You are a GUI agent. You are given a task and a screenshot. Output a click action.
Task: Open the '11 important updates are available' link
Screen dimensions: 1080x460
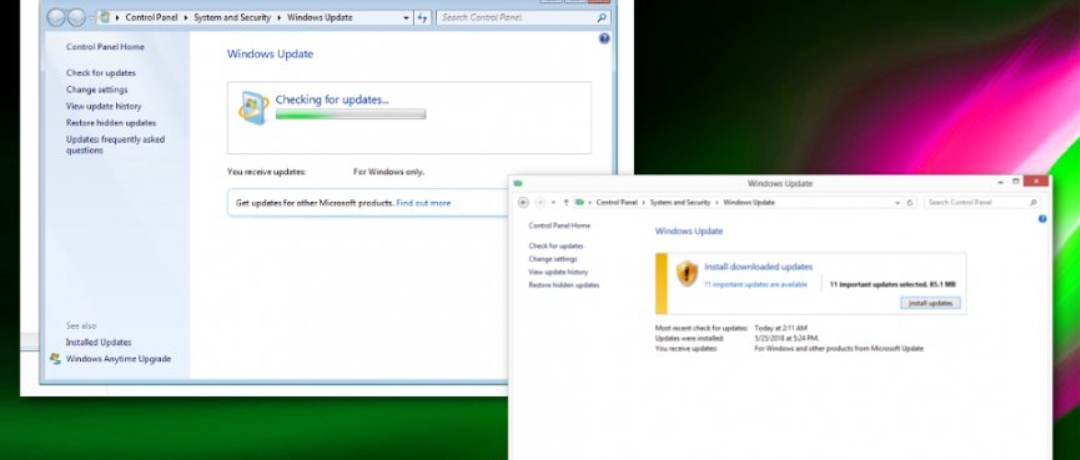click(x=756, y=284)
